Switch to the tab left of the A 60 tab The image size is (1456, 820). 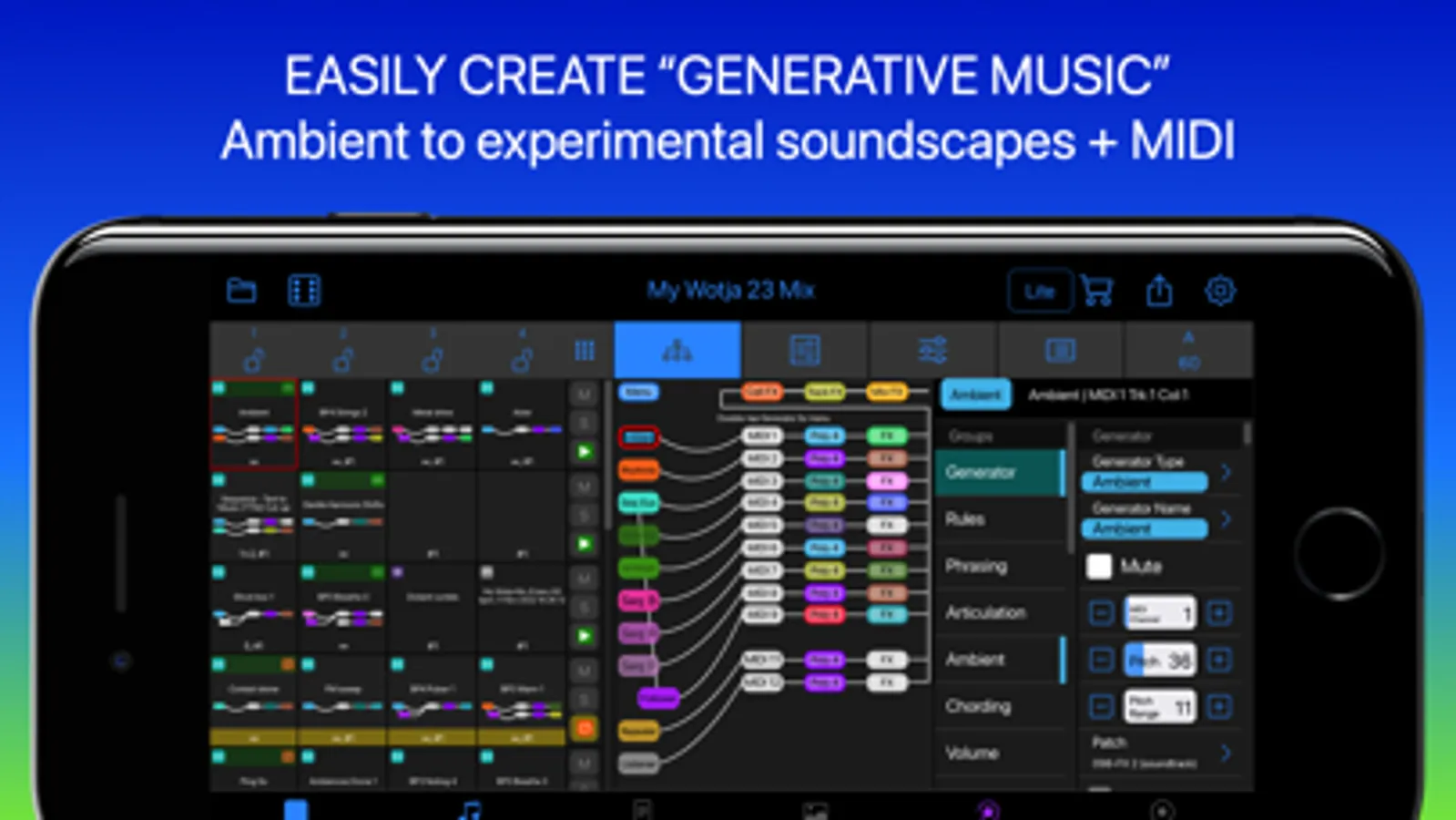tap(1061, 350)
